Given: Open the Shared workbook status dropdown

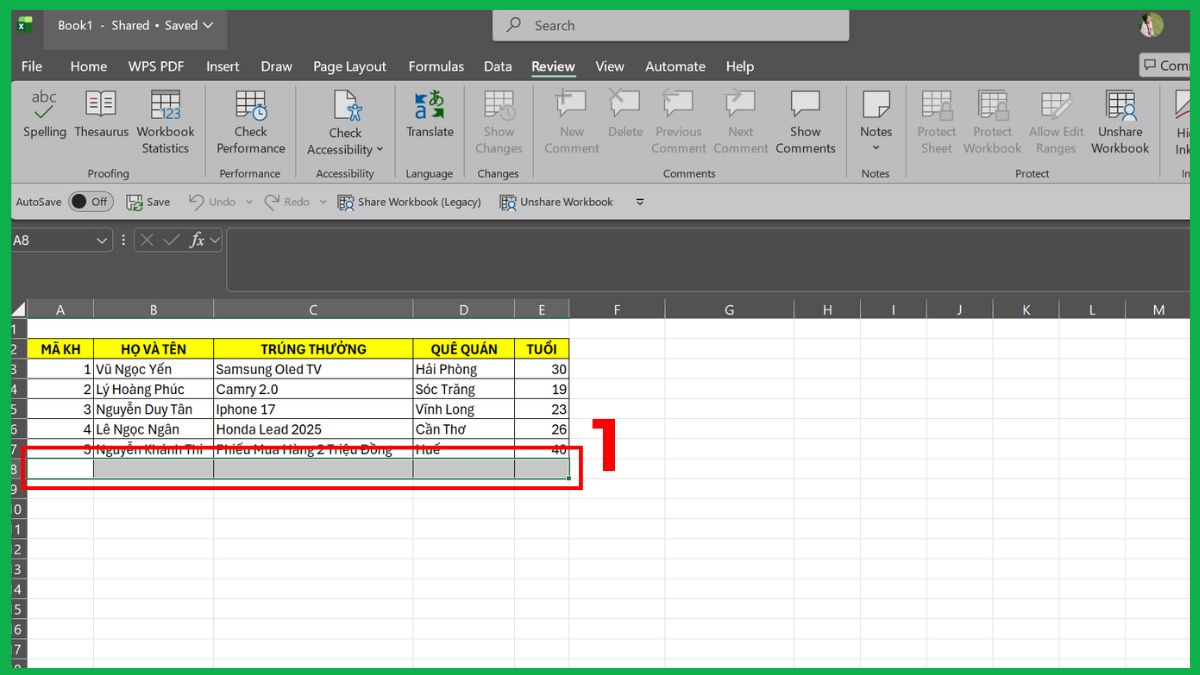Looking at the screenshot, I should [209, 25].
